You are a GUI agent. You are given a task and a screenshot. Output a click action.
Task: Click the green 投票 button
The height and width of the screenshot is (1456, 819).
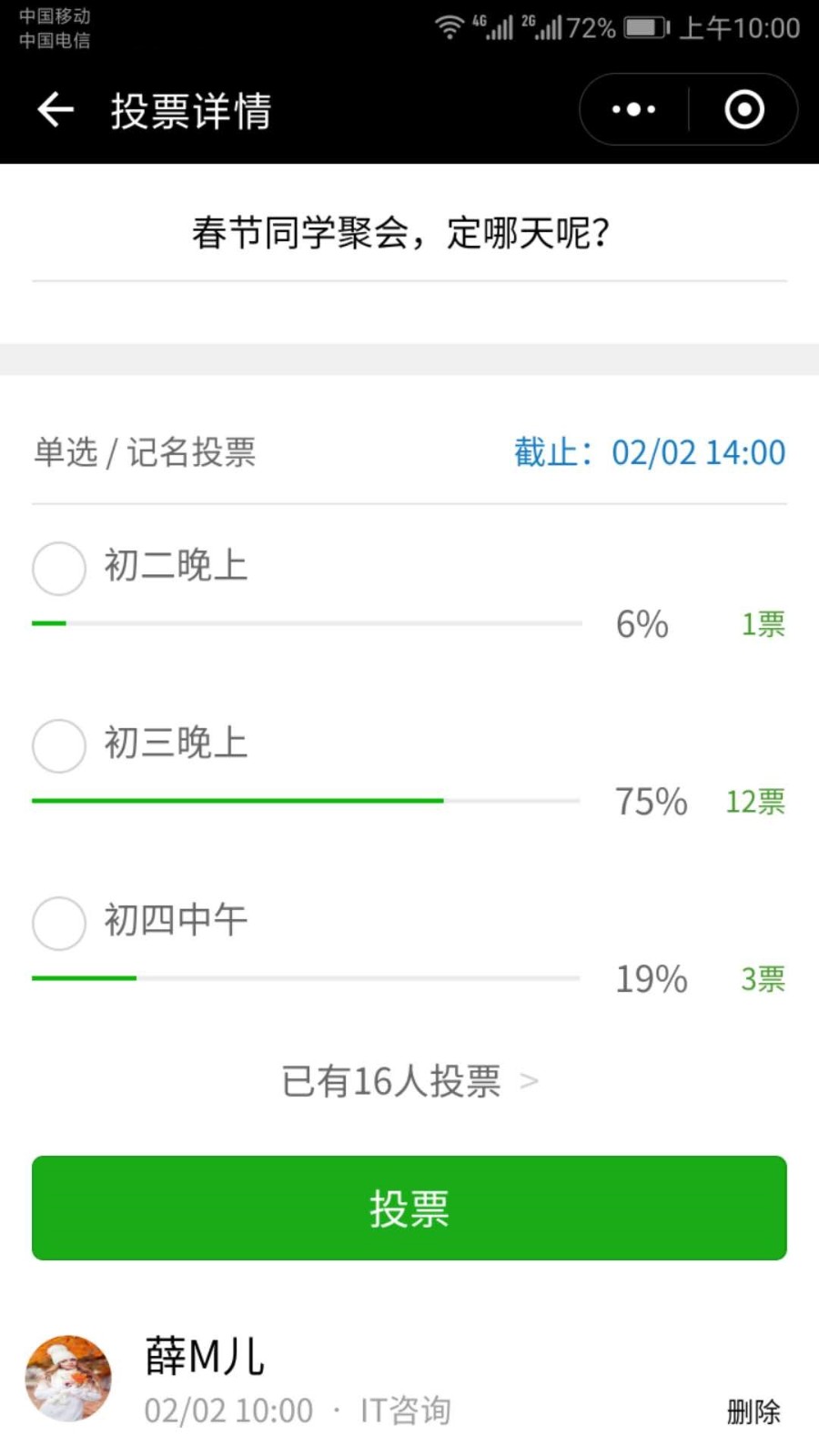(409, 1208)
